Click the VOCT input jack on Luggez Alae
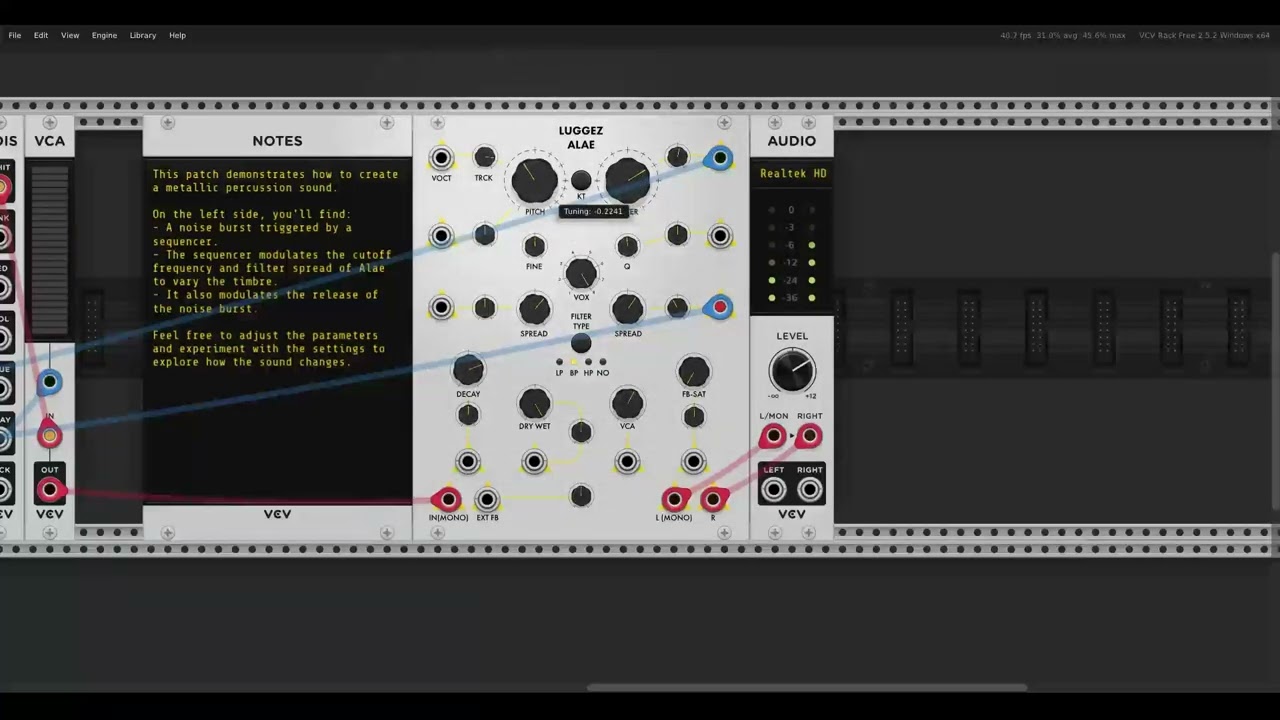The height and width of the screenshot is (720, 1280). [x=441, y=158]
